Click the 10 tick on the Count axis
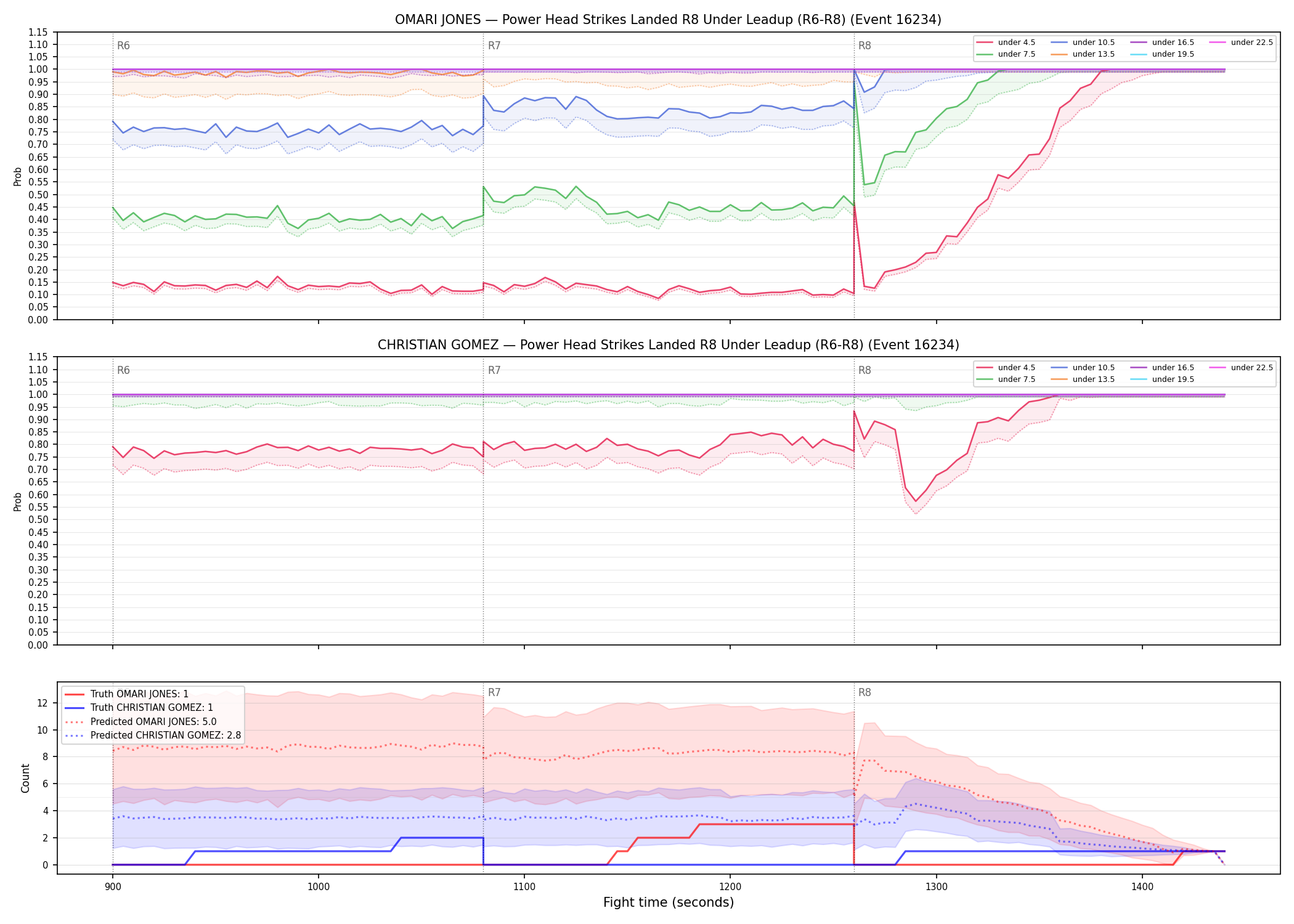 [x=43, y=730]
